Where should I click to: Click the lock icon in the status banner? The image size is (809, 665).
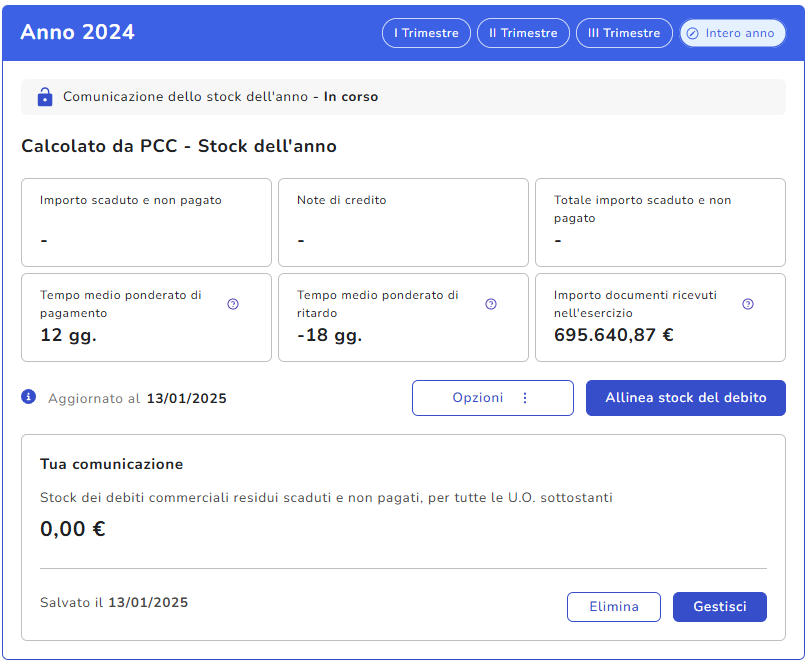(44, 97)
